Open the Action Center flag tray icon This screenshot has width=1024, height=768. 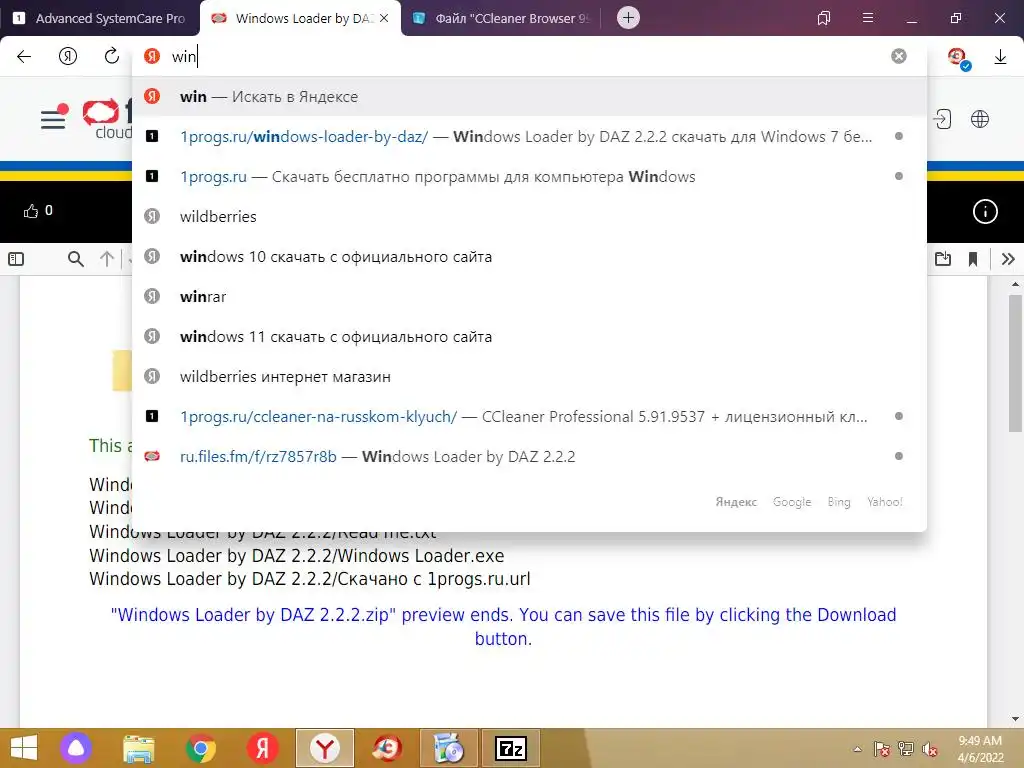coord(881,749)
